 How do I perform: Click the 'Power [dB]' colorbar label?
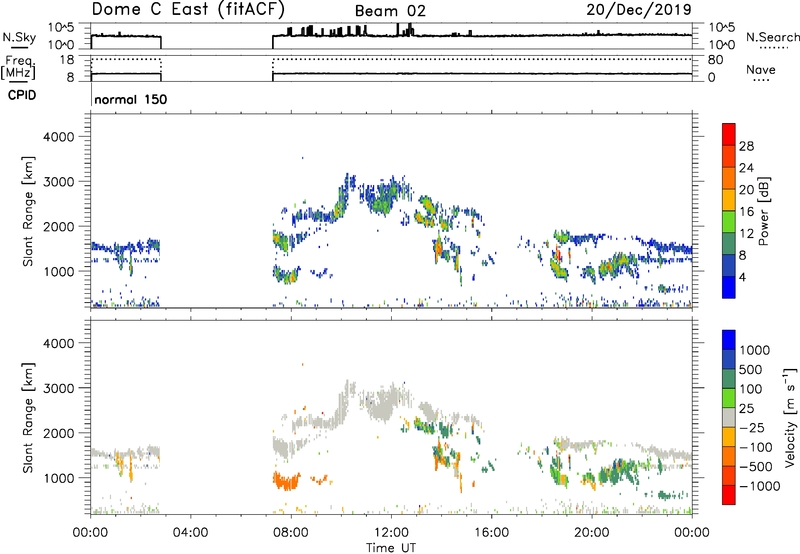click(763, 211)
